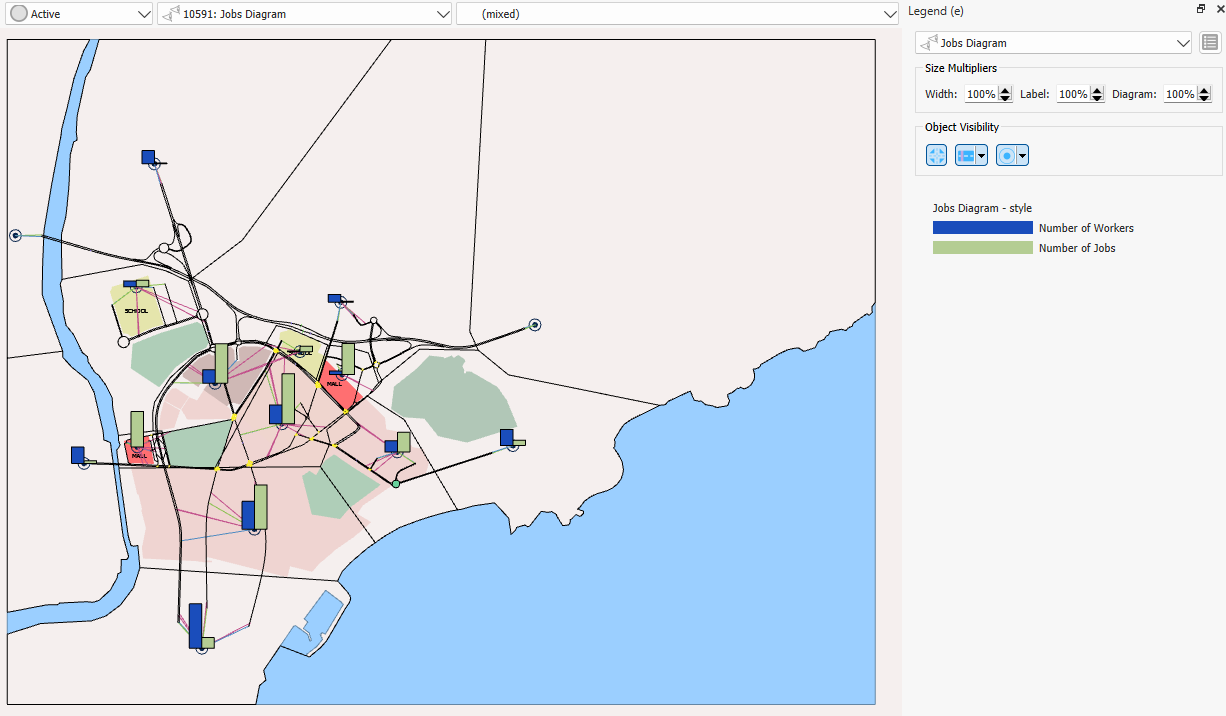This screenshot has width=1226, height=716.
Task: Close the Legend panel
Action: (1219, 9)
